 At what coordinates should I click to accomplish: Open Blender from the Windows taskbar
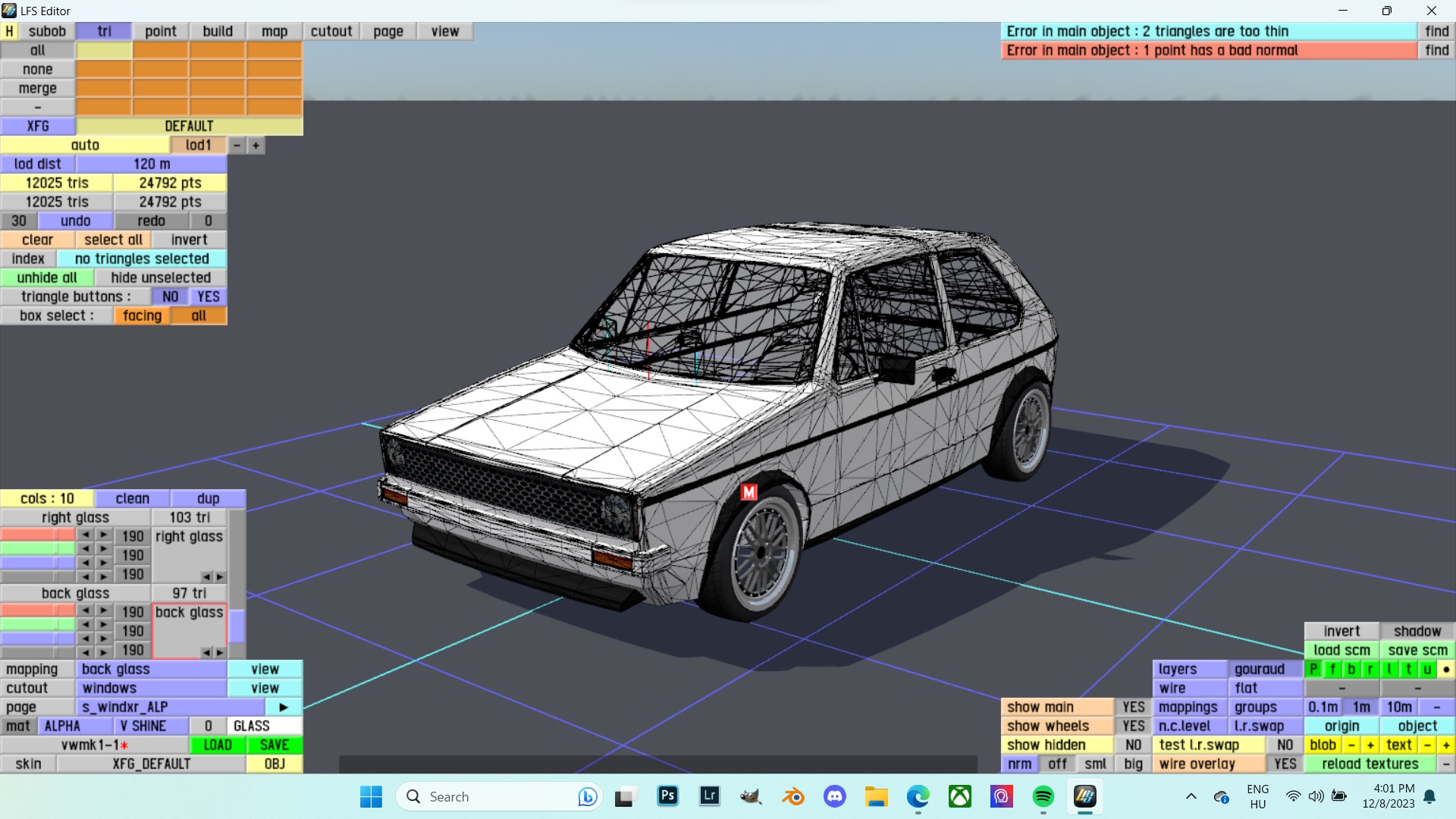[793, 796]
